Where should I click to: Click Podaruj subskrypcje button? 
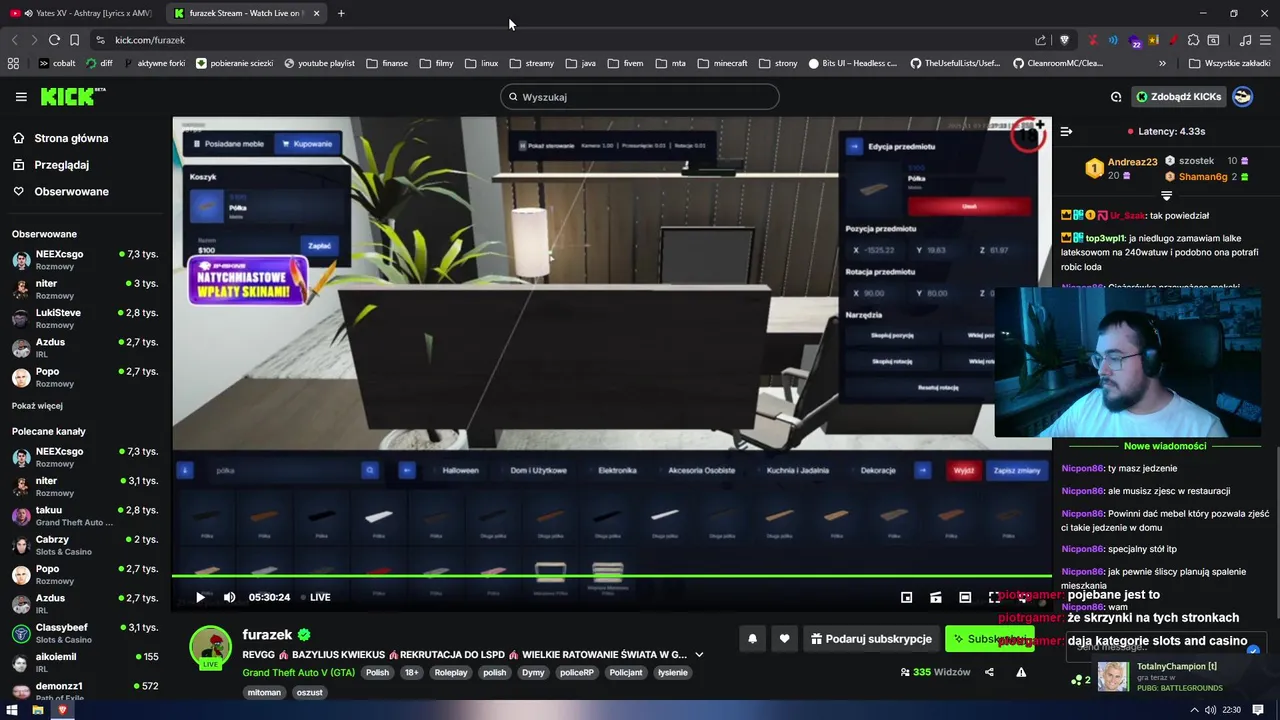tap(871, 639)
